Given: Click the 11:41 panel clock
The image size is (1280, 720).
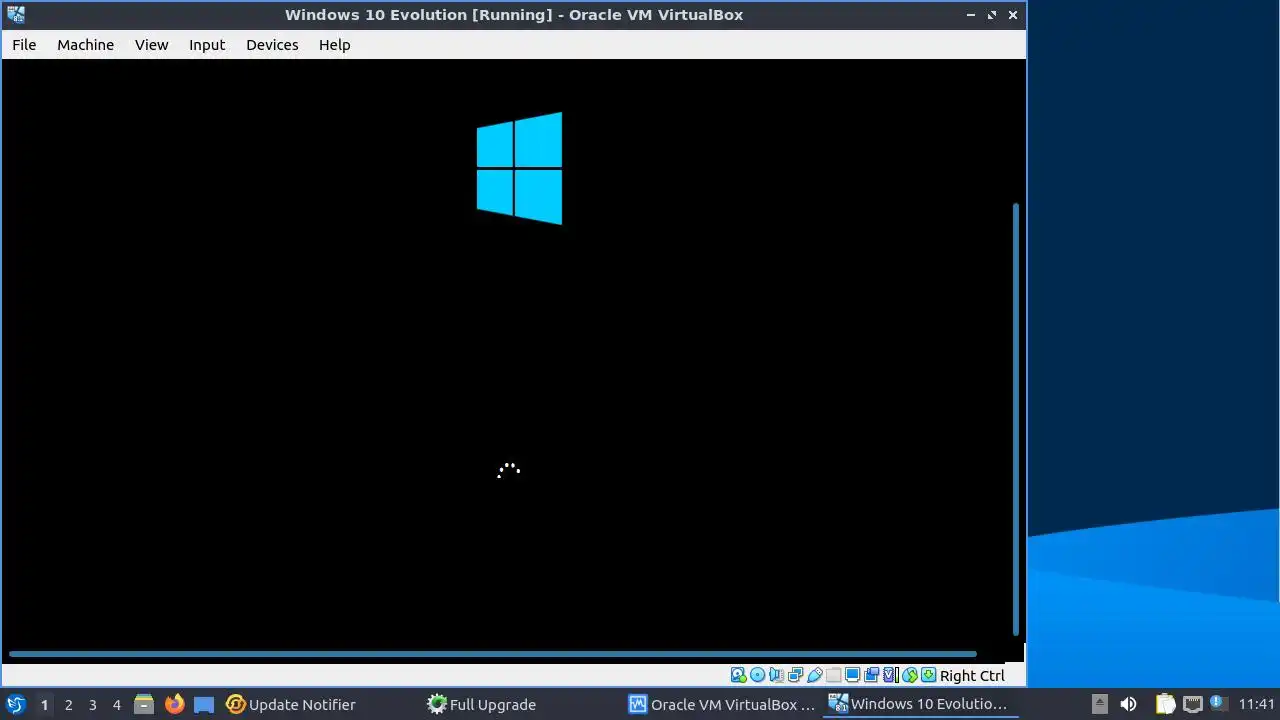Looking at the screenshot, I should (x=1257, y=704).
